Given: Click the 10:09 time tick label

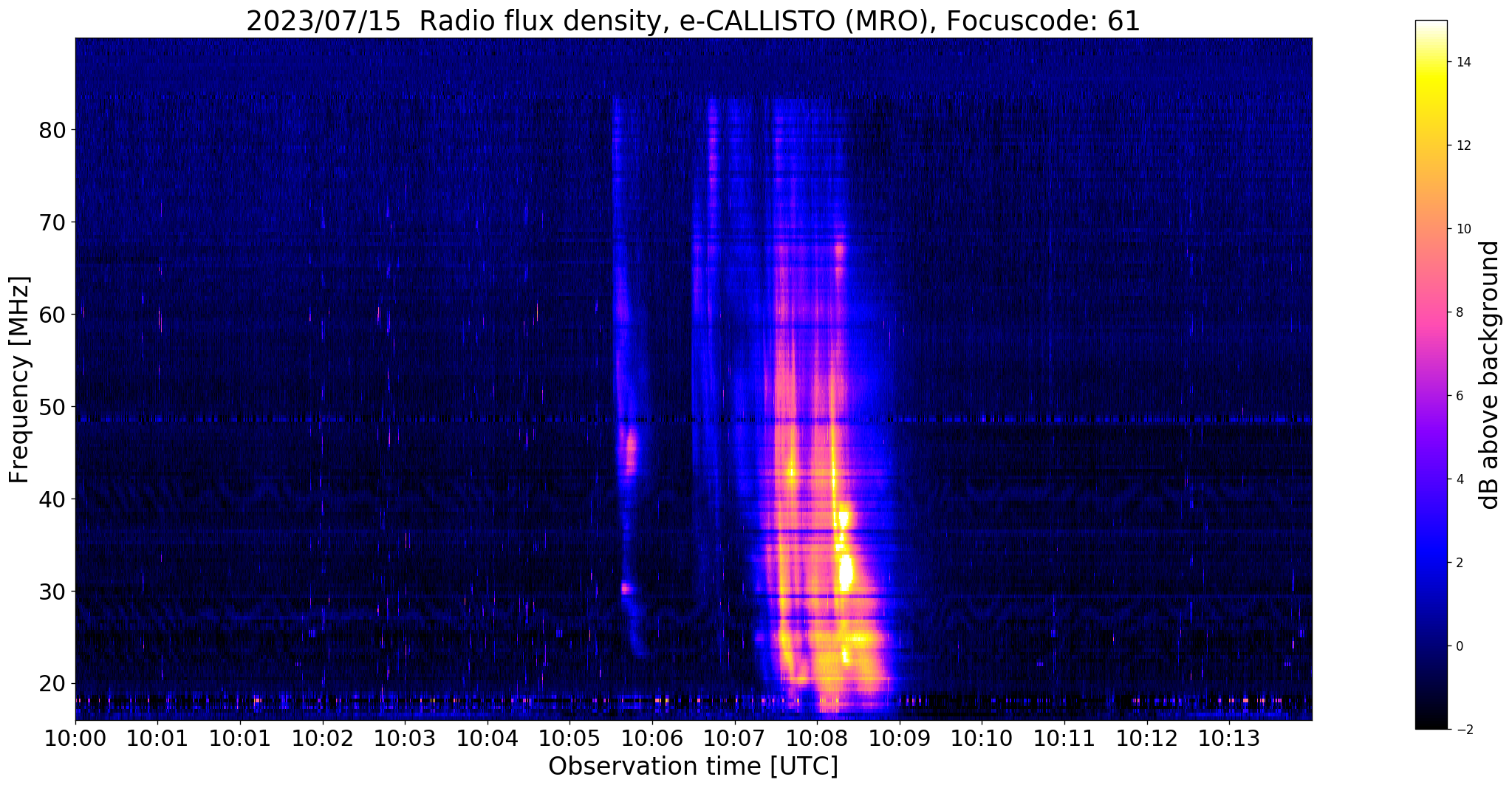Looking at the screenshot, I should [900, 739].
